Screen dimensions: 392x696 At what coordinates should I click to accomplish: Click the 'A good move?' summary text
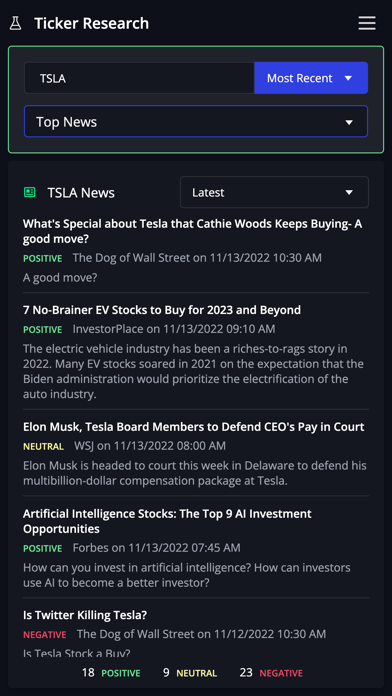[x=60, y=278]
